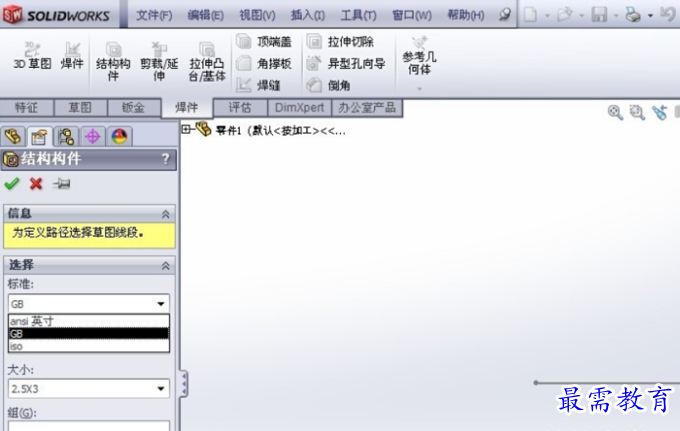The width and height of the screenshot is (680, 431).
Task: Open the 标准 GB dropdown arrow
Action: [161, 304]
